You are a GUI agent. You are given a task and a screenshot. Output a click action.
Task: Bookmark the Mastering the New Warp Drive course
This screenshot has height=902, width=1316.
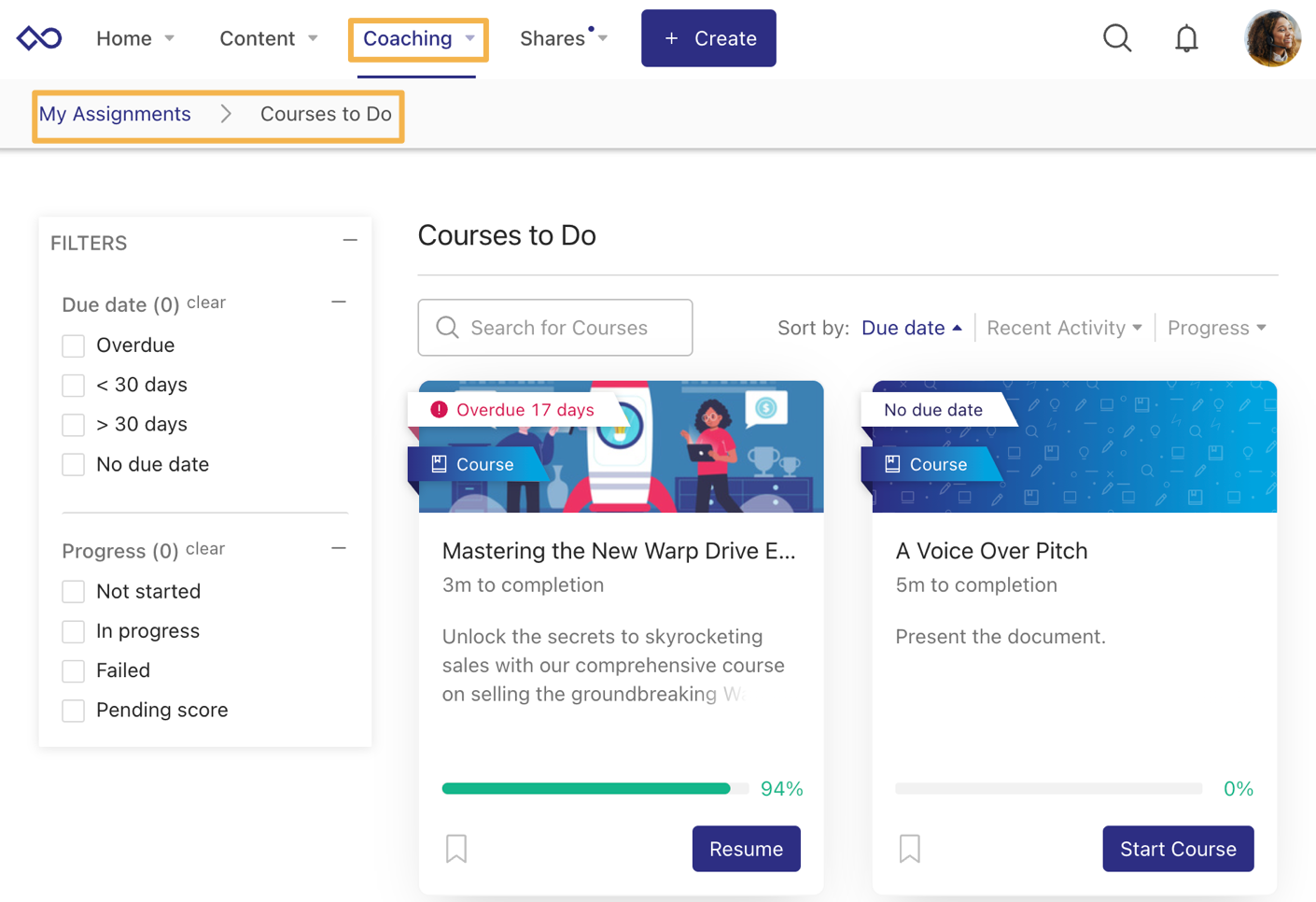tap(456, 848)
